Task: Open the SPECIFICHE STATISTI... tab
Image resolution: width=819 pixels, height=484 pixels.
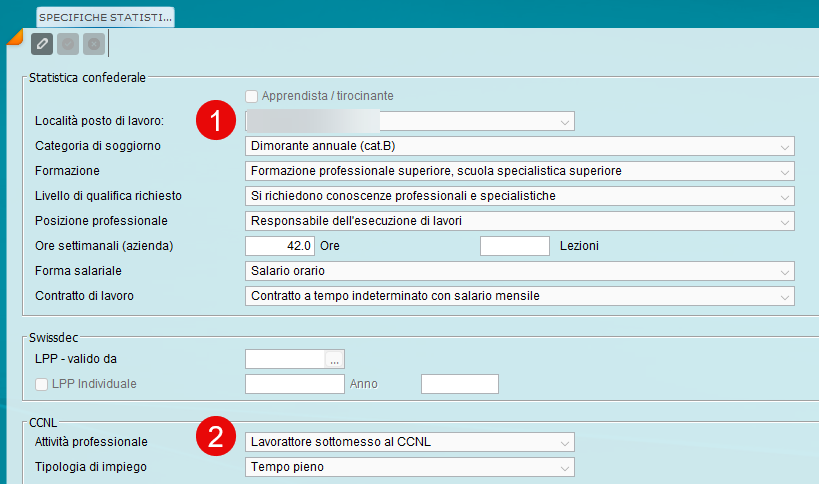Action: coord(105,17)
